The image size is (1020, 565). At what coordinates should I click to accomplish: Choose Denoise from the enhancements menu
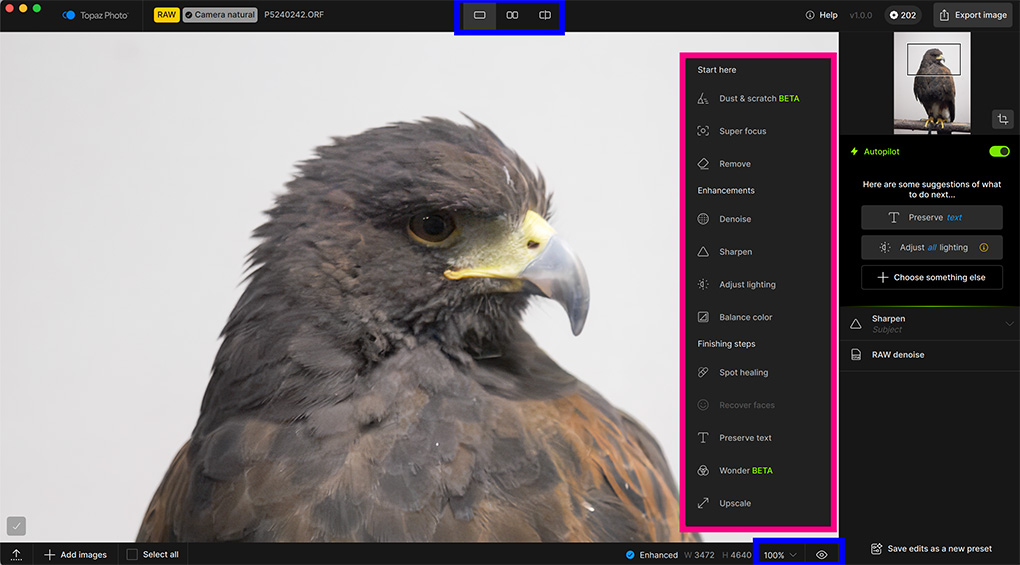(735, 219)
